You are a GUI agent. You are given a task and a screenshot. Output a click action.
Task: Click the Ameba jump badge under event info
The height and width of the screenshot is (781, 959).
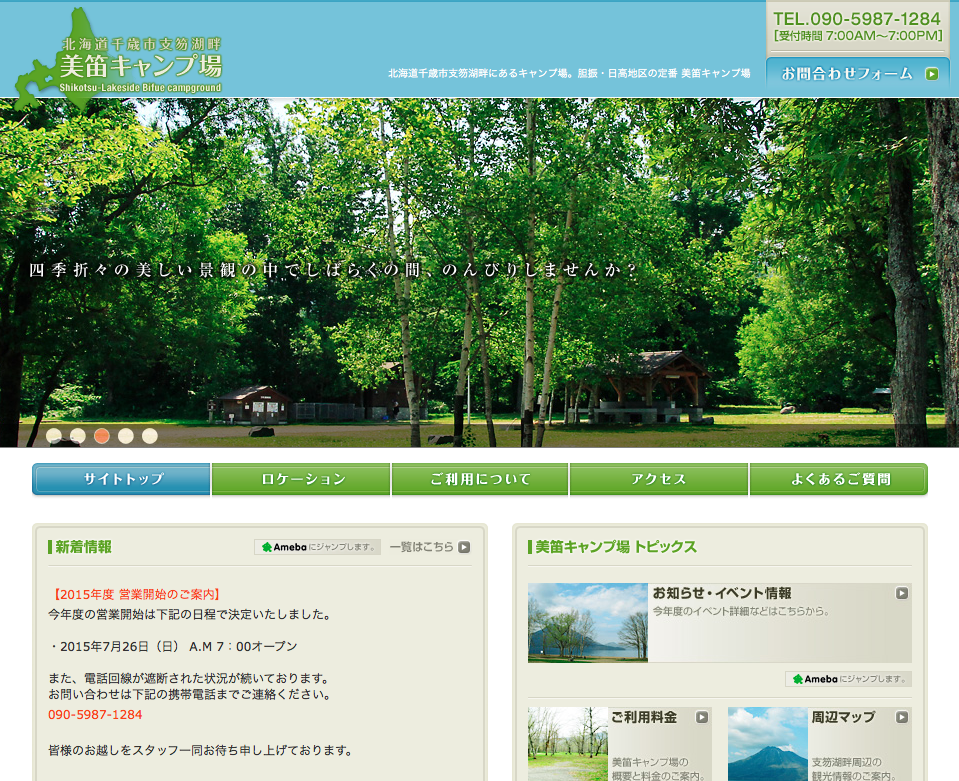click(x=848, y=679)
